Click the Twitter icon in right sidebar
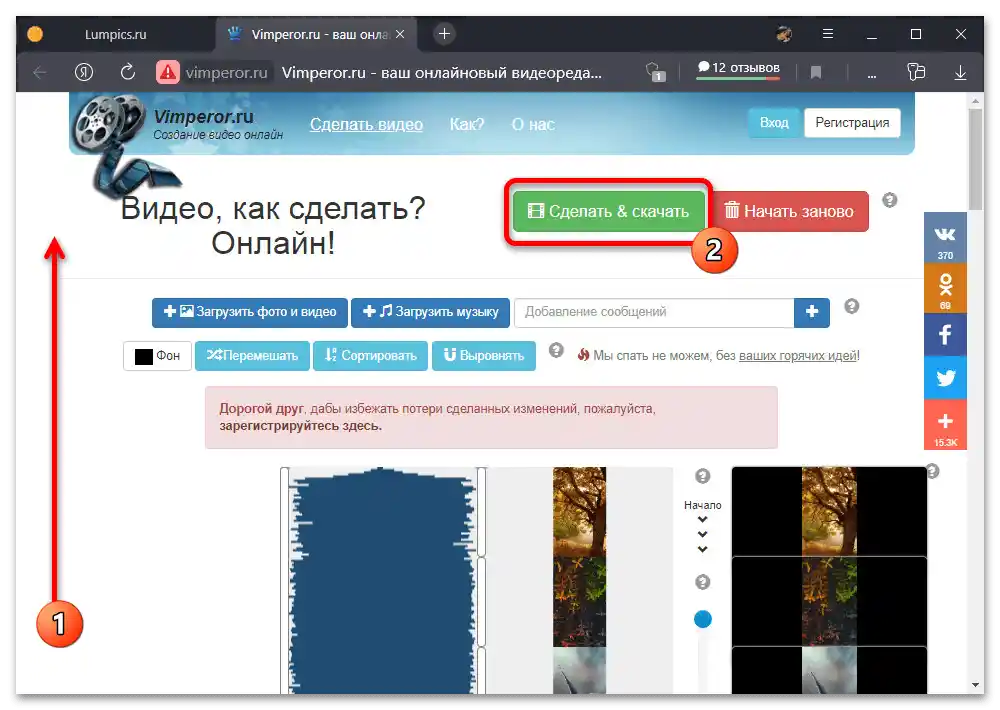The width and height of the screenshot is (1000, 710). pos(944,377)
